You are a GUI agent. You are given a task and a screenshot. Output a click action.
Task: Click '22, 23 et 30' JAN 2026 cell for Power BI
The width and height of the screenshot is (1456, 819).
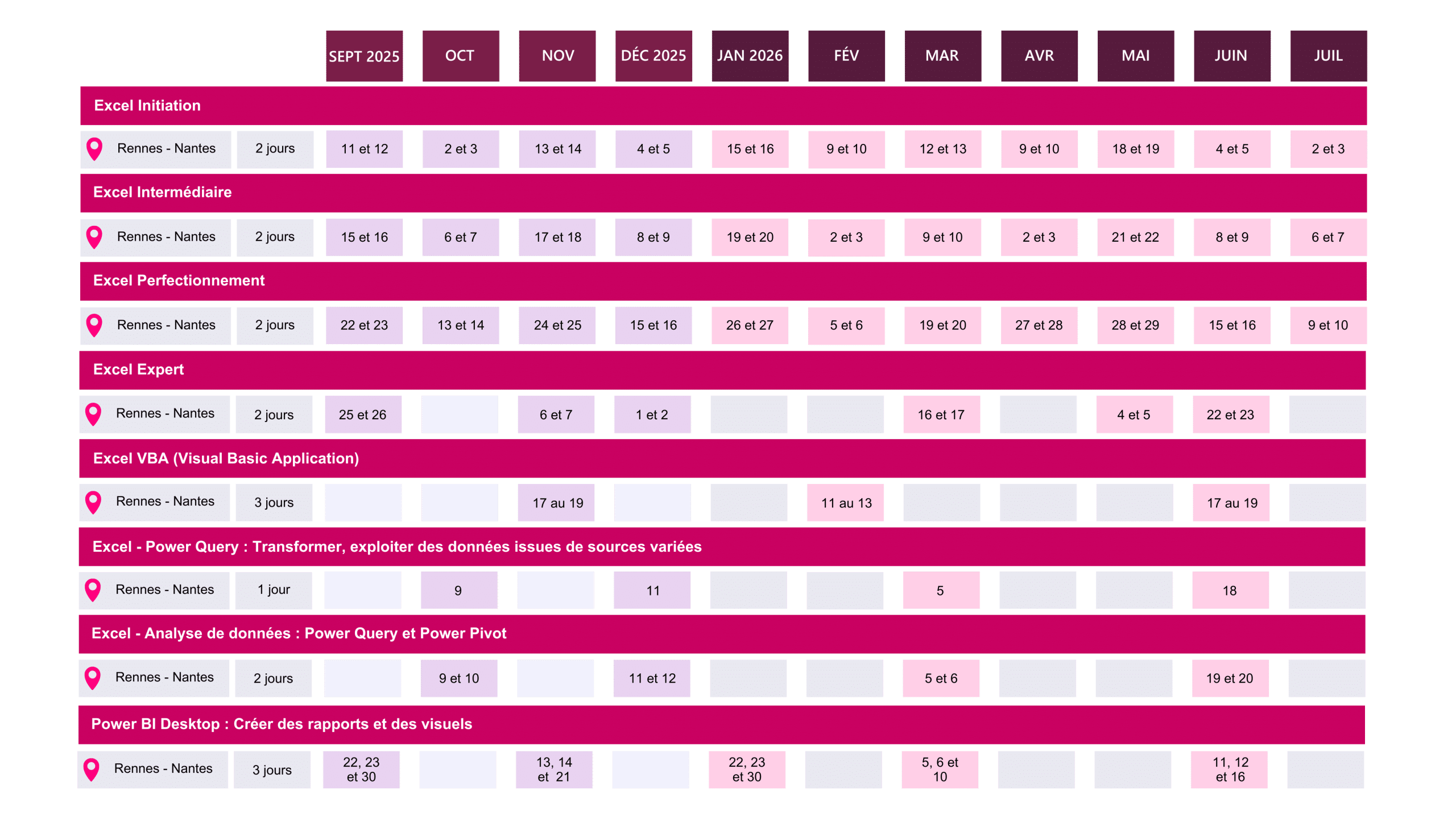(747, 770)
